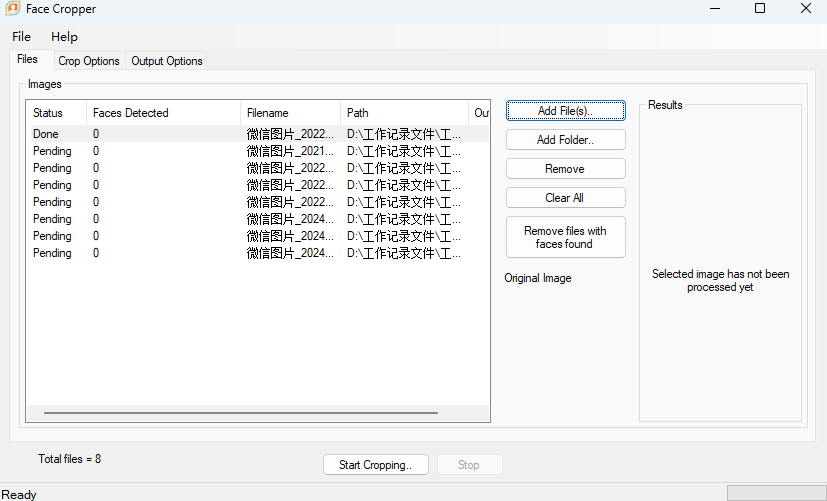Viewport: 827px width, 501px height.
Task: Click the Face Cropper app icon in title bar
Action: (x=13, y=8)
